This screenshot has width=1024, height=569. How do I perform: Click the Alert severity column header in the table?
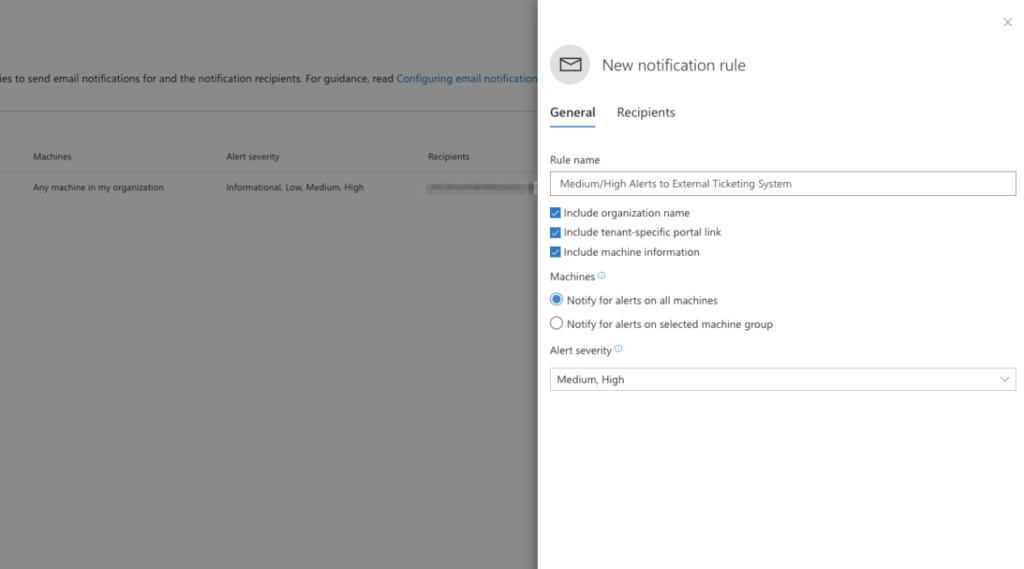pyautogui.click(x=253, y=157)
